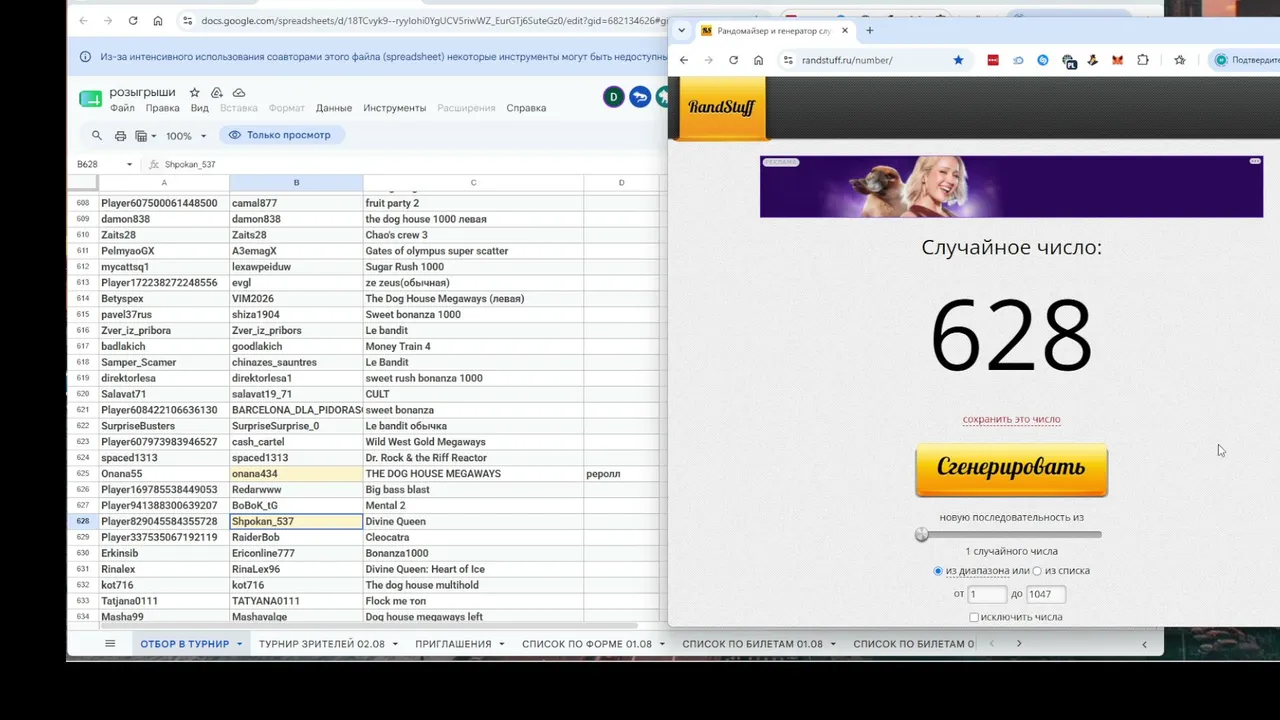
Task: Click the purple dog ad banner
Action: point(1011,186)
